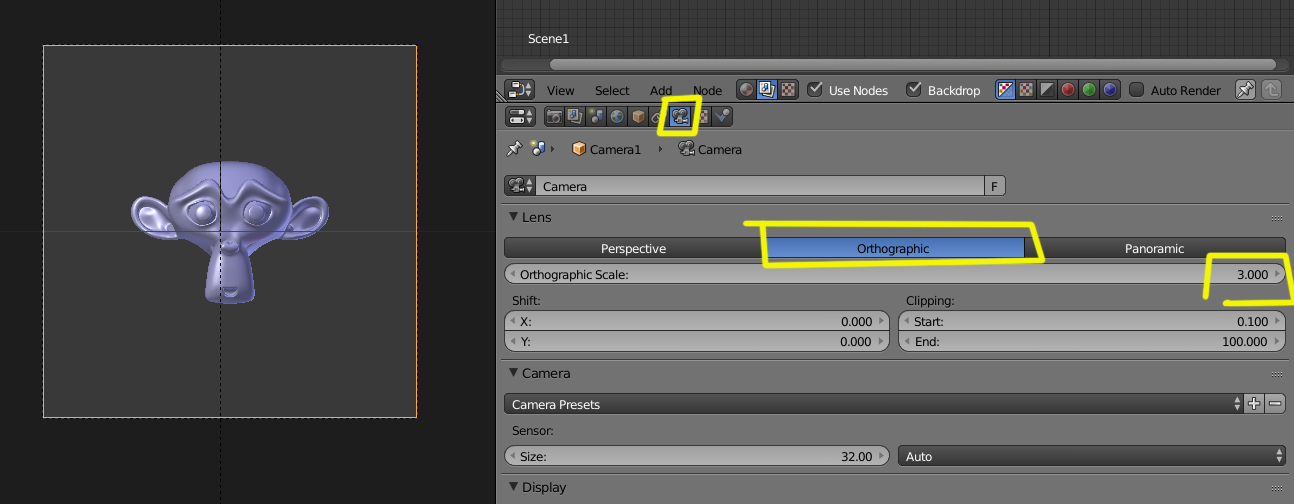The height and width of the screenshot is (504, 1294).
Task: Open the Add menu
Action: tap(661, 90)
